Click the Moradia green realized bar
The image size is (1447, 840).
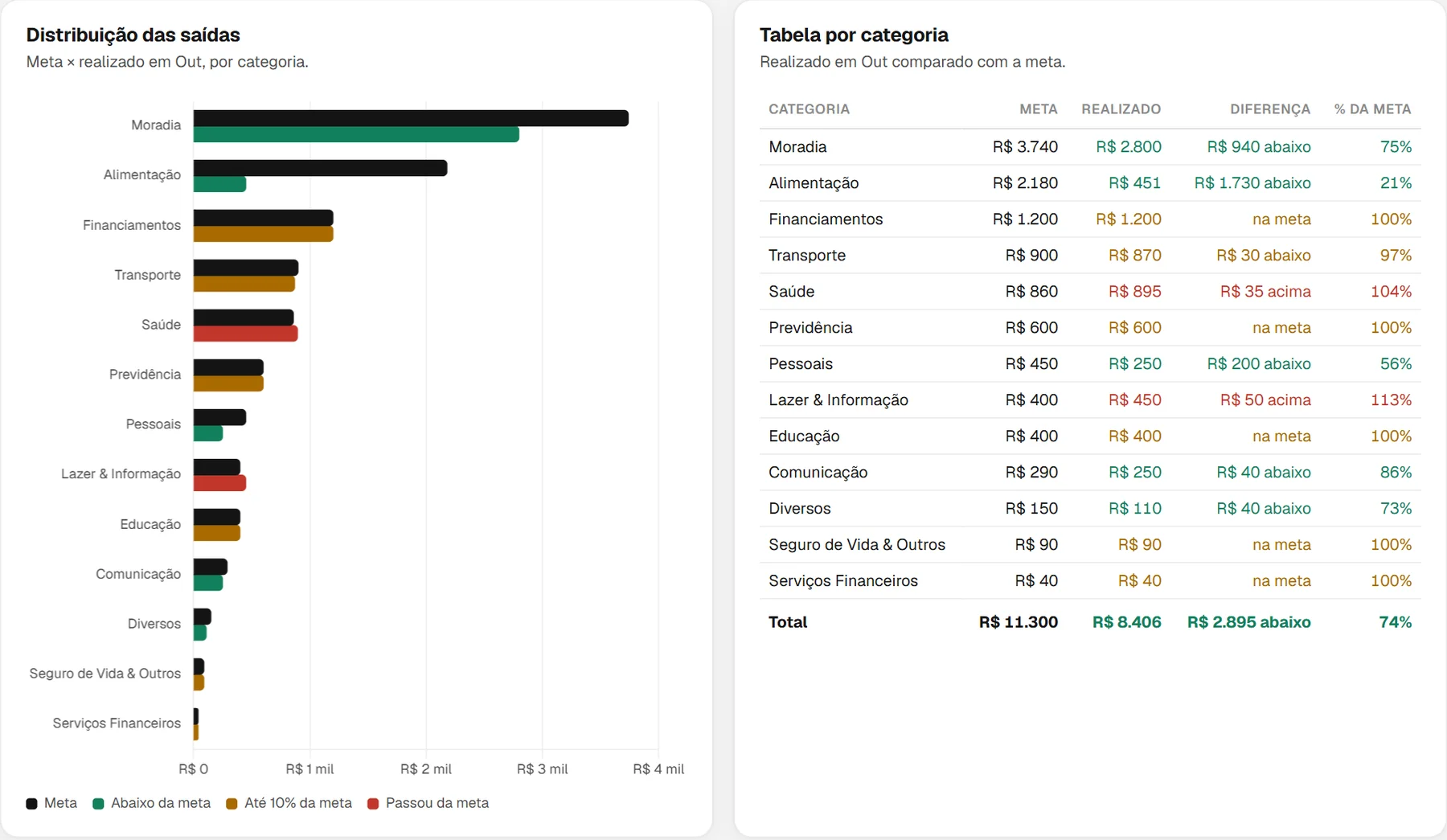point(356,134)
